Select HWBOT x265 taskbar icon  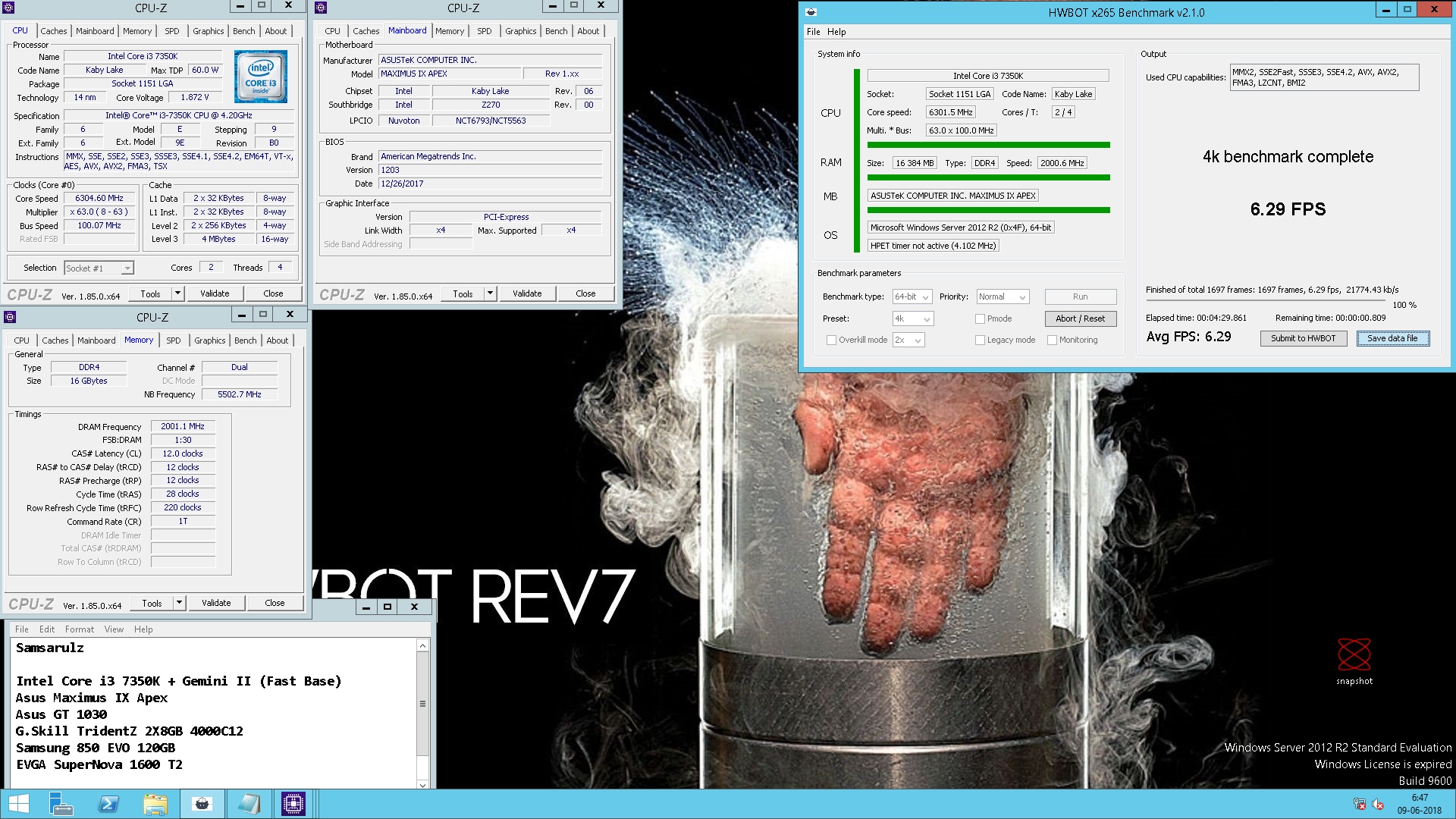coord(202,804)
